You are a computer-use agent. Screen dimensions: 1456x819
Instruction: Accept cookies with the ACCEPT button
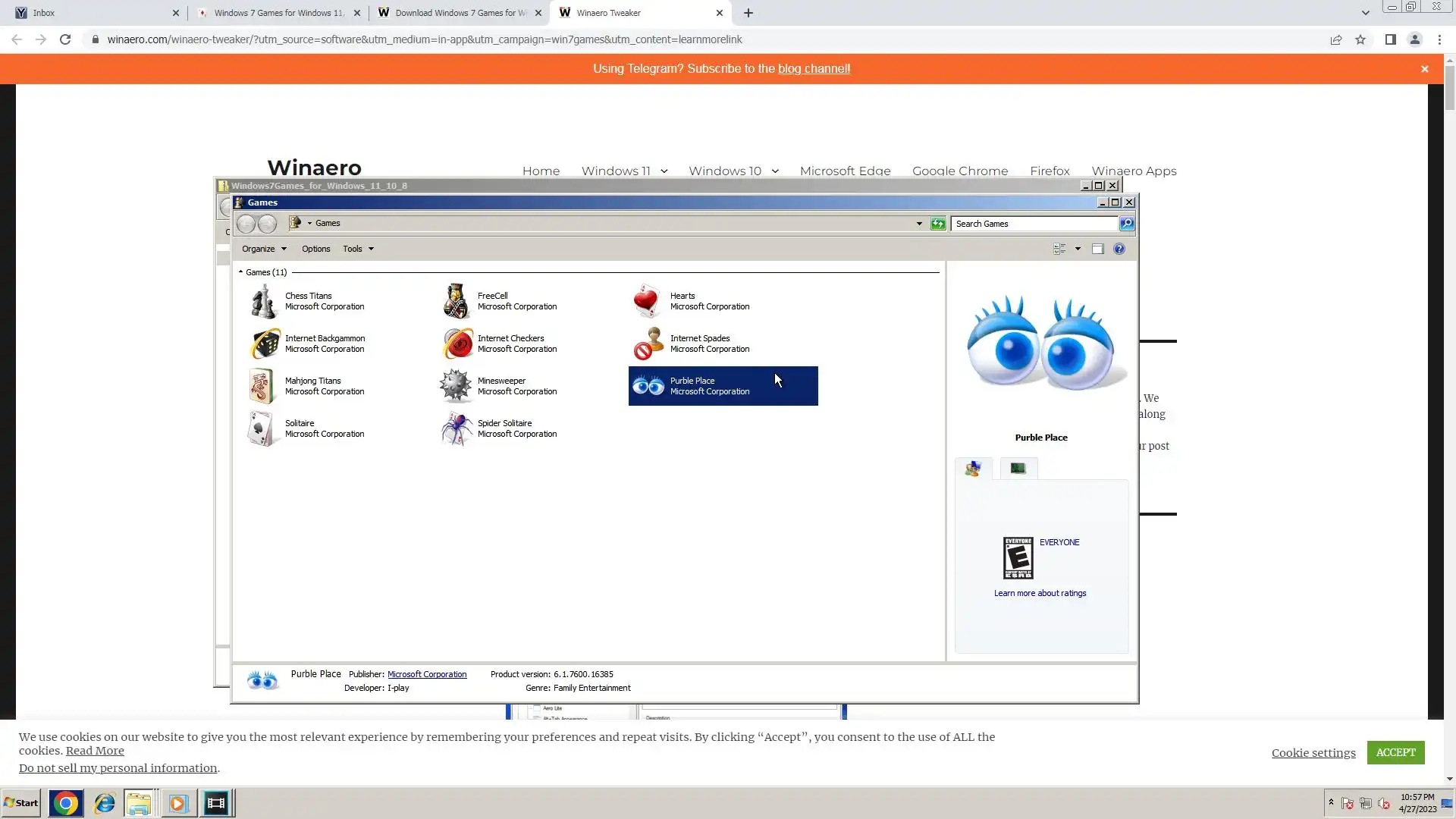click(1395, 752)
